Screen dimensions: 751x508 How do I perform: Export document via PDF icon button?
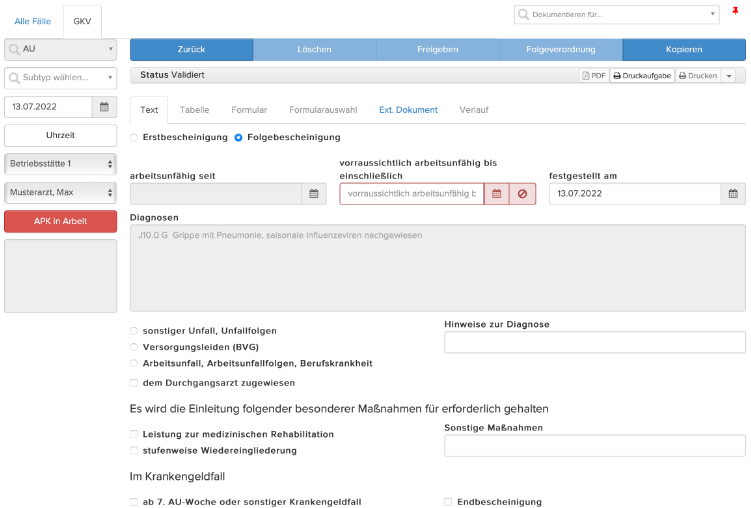[594, 76]
